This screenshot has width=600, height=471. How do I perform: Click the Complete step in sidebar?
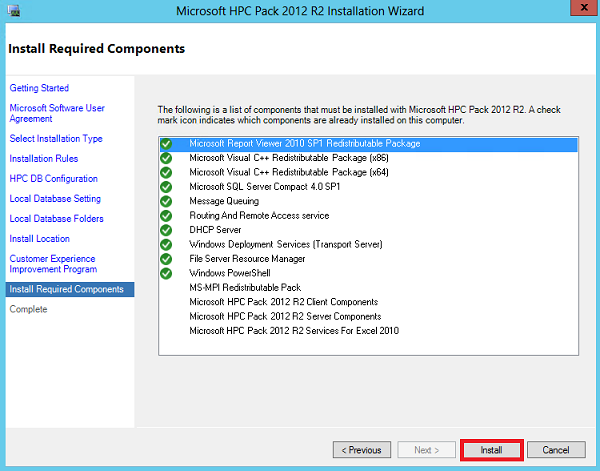[28, 309]
